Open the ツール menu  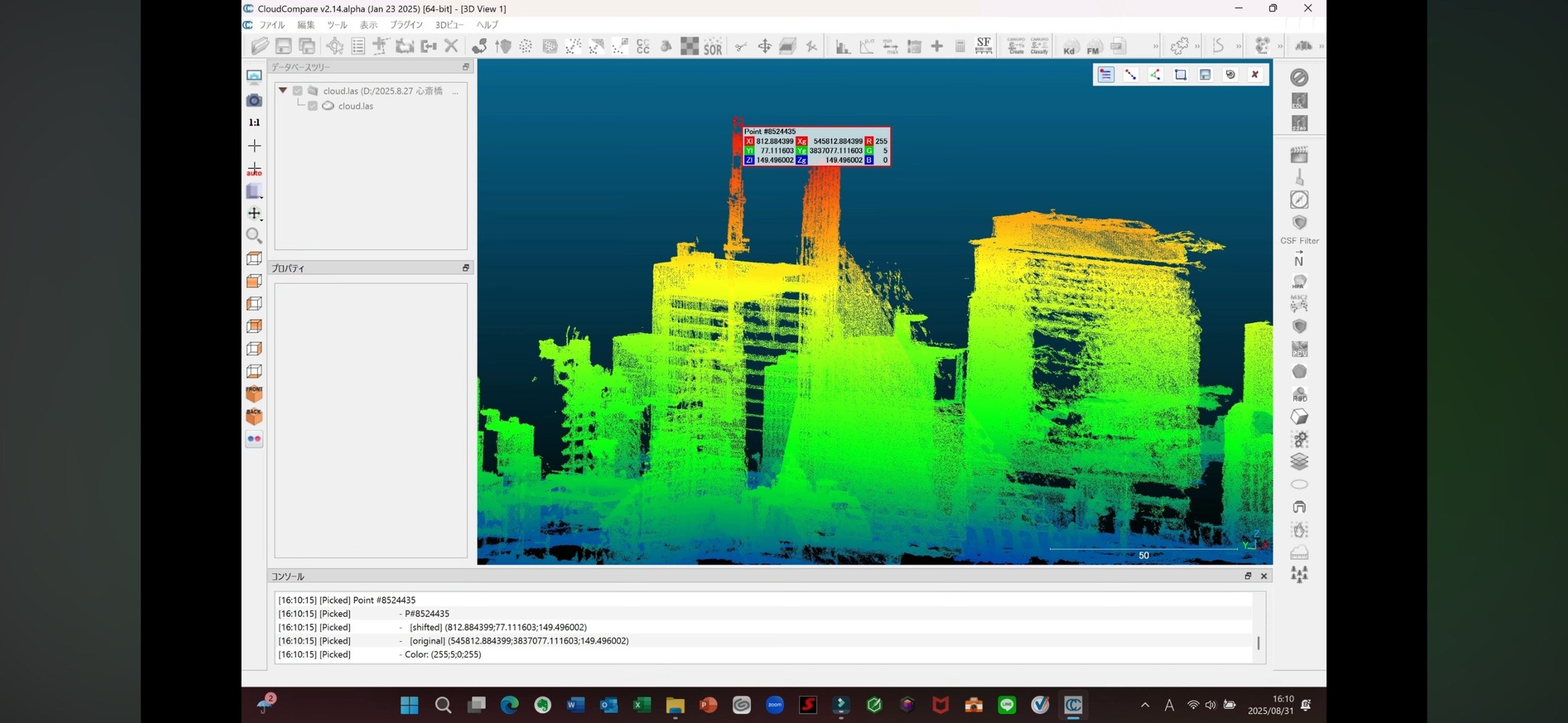(337, 25)
